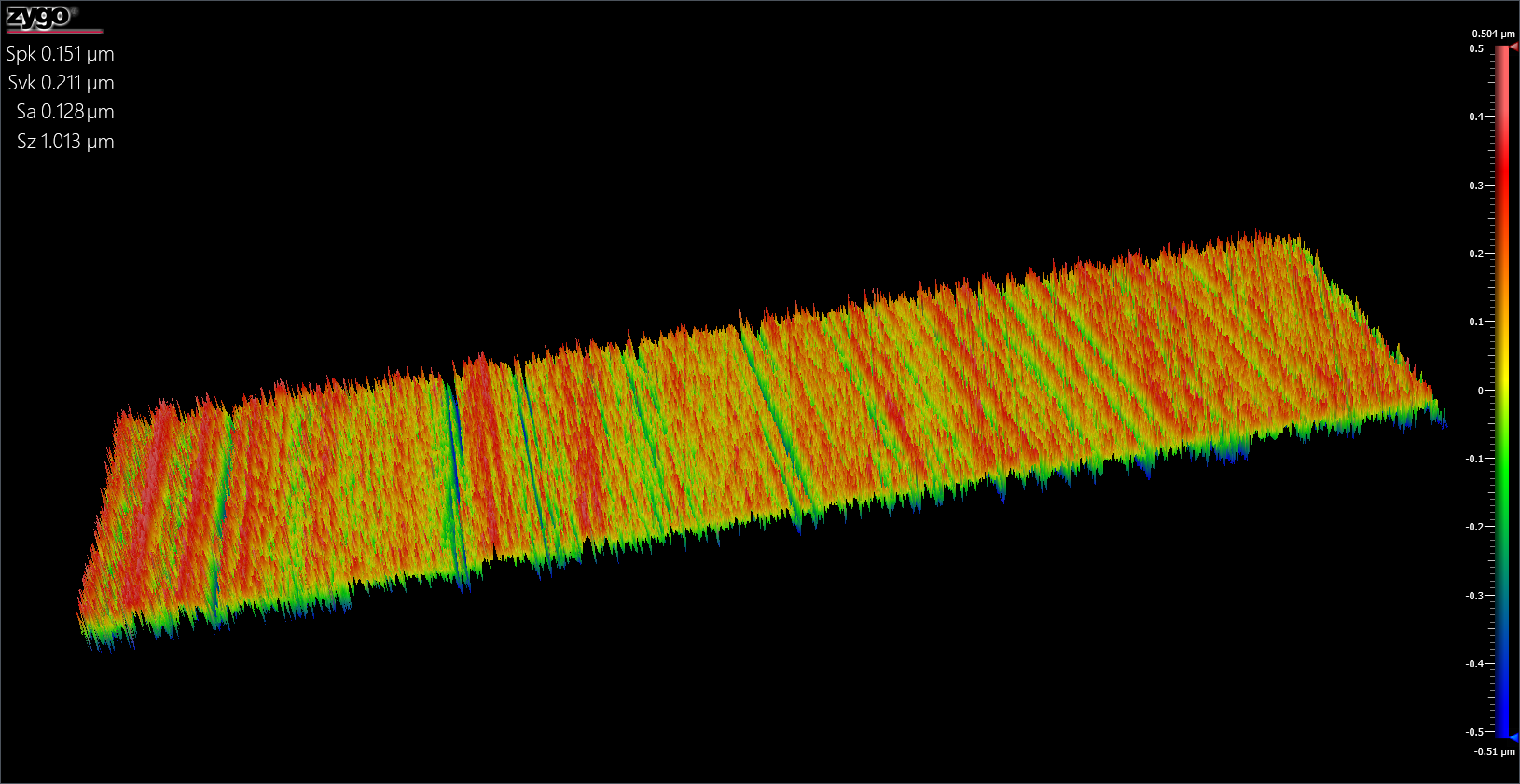Select the Sz 1.013 µm value

65,142
